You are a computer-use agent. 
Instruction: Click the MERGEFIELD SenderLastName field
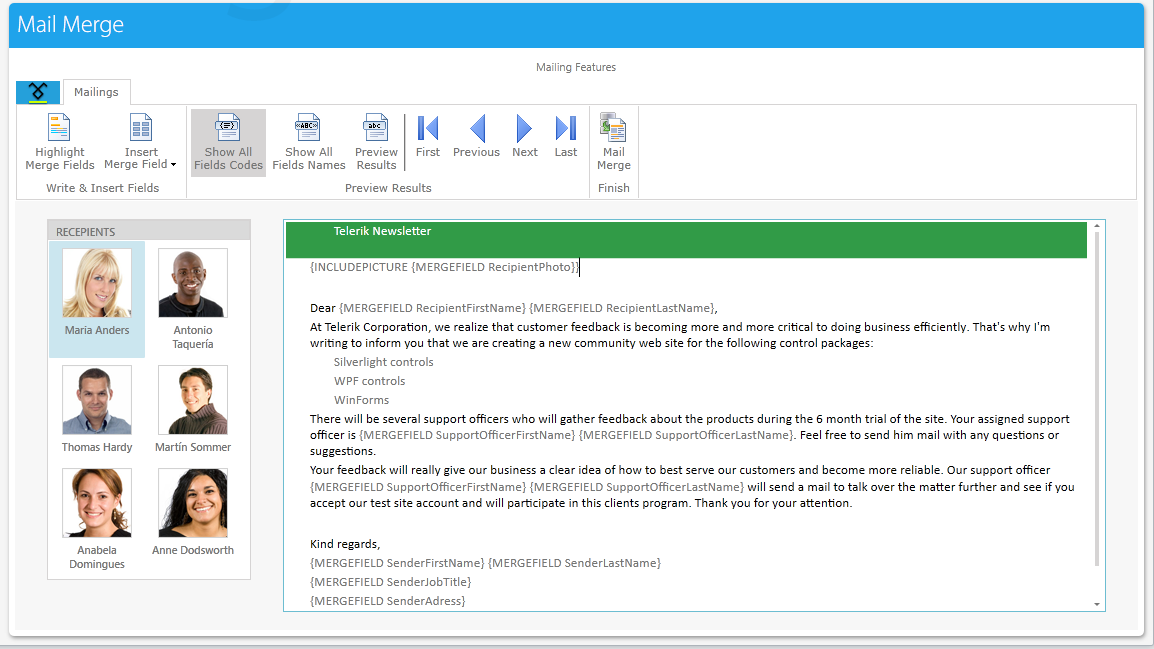click(575, 563)
